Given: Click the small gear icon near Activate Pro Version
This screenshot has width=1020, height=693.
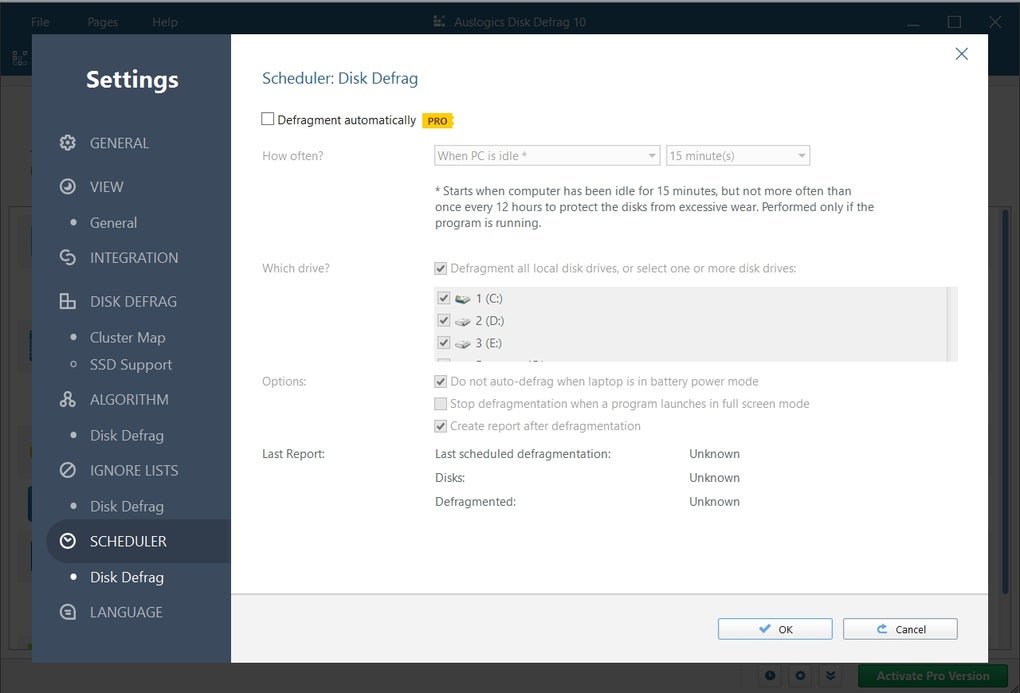Looking at the screenshot, I should point(799,676).
